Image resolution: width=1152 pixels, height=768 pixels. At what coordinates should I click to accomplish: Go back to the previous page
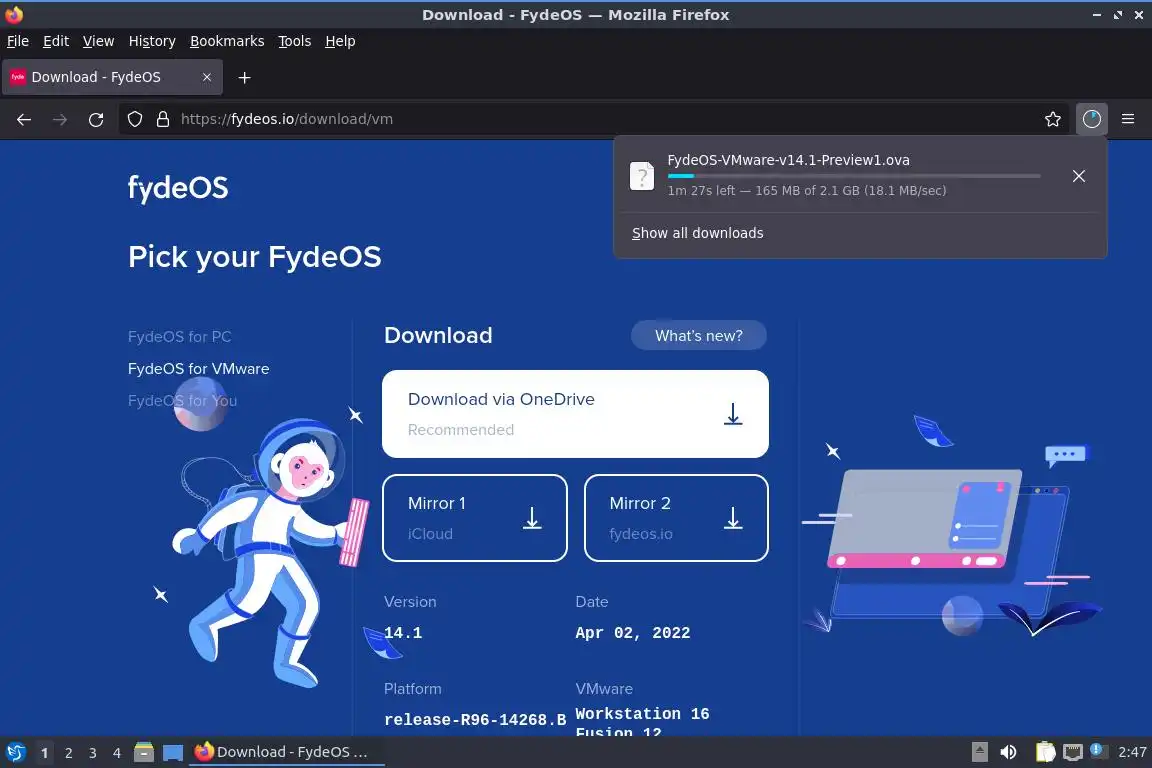pos(24,119)
